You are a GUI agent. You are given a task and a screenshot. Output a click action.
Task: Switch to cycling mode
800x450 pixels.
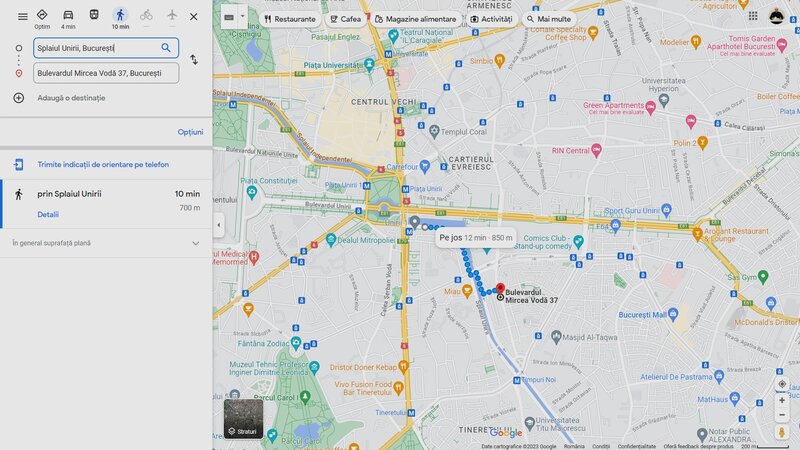point(146,15)
